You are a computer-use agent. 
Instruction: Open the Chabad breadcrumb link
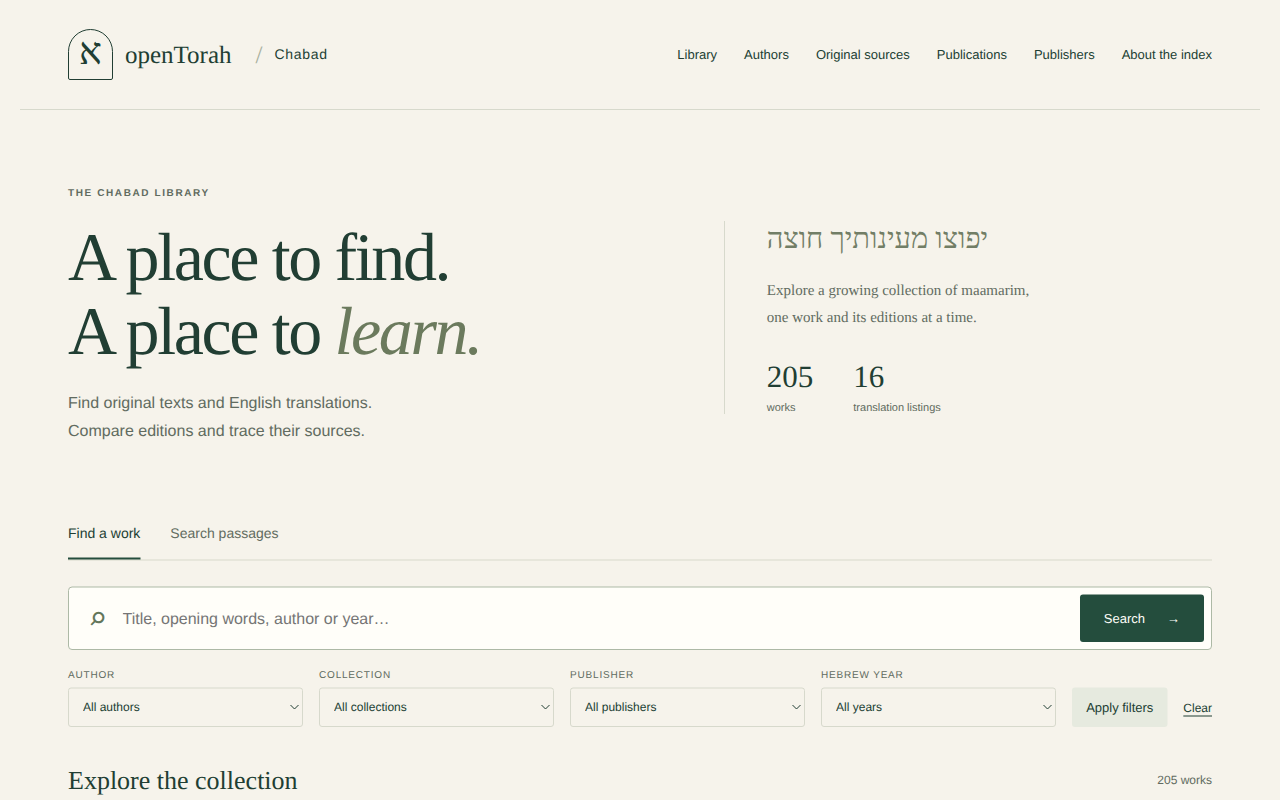301,54
